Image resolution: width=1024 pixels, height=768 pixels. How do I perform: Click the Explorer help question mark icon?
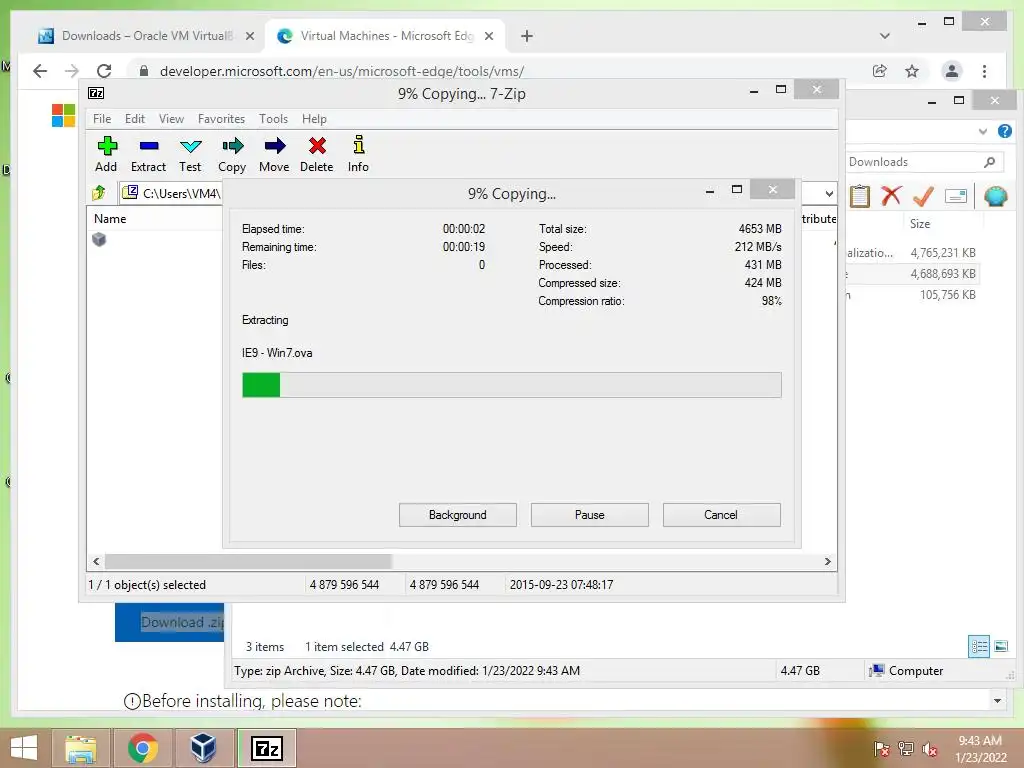tap(1004, 131)
